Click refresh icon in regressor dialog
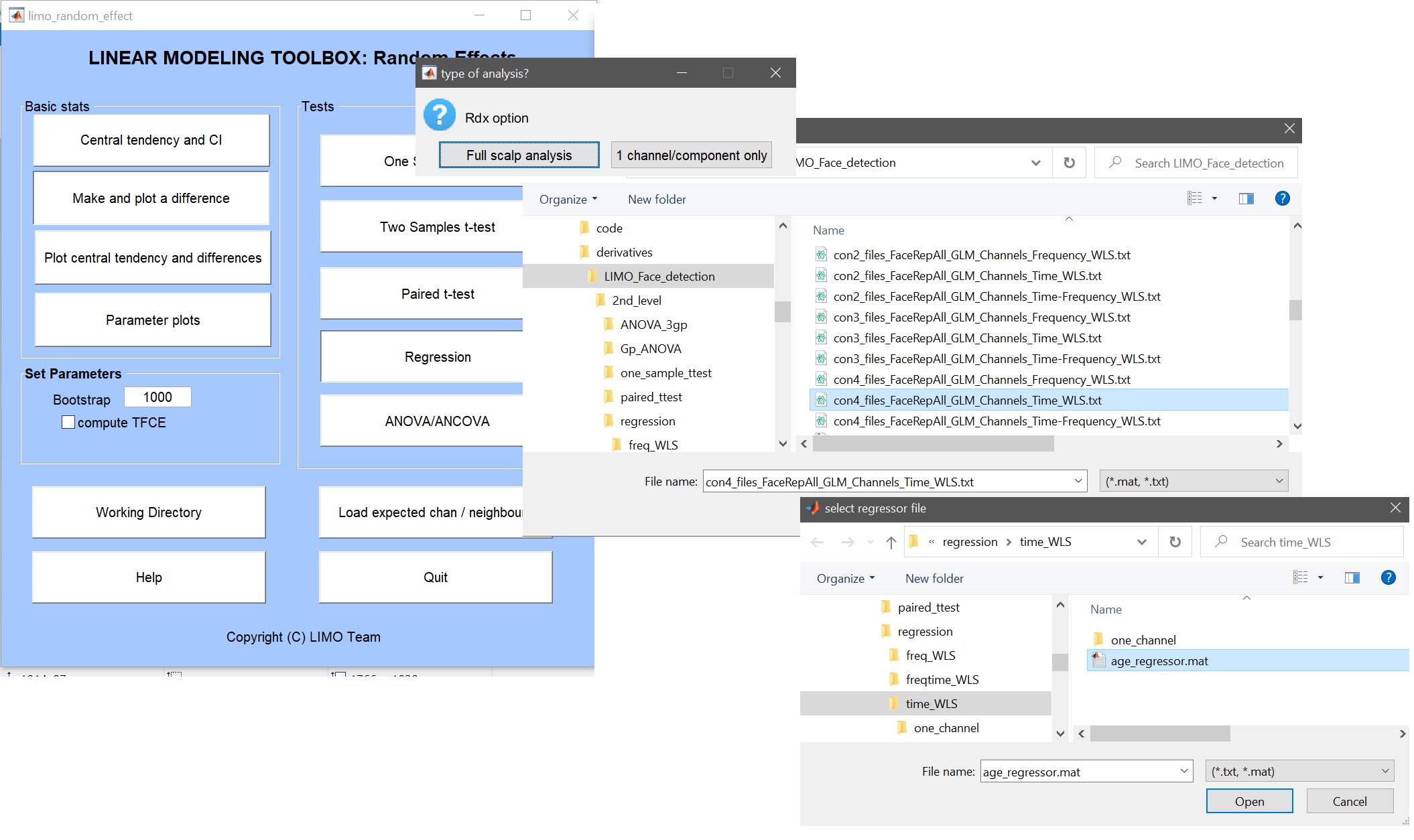 tap(1175, 542)
